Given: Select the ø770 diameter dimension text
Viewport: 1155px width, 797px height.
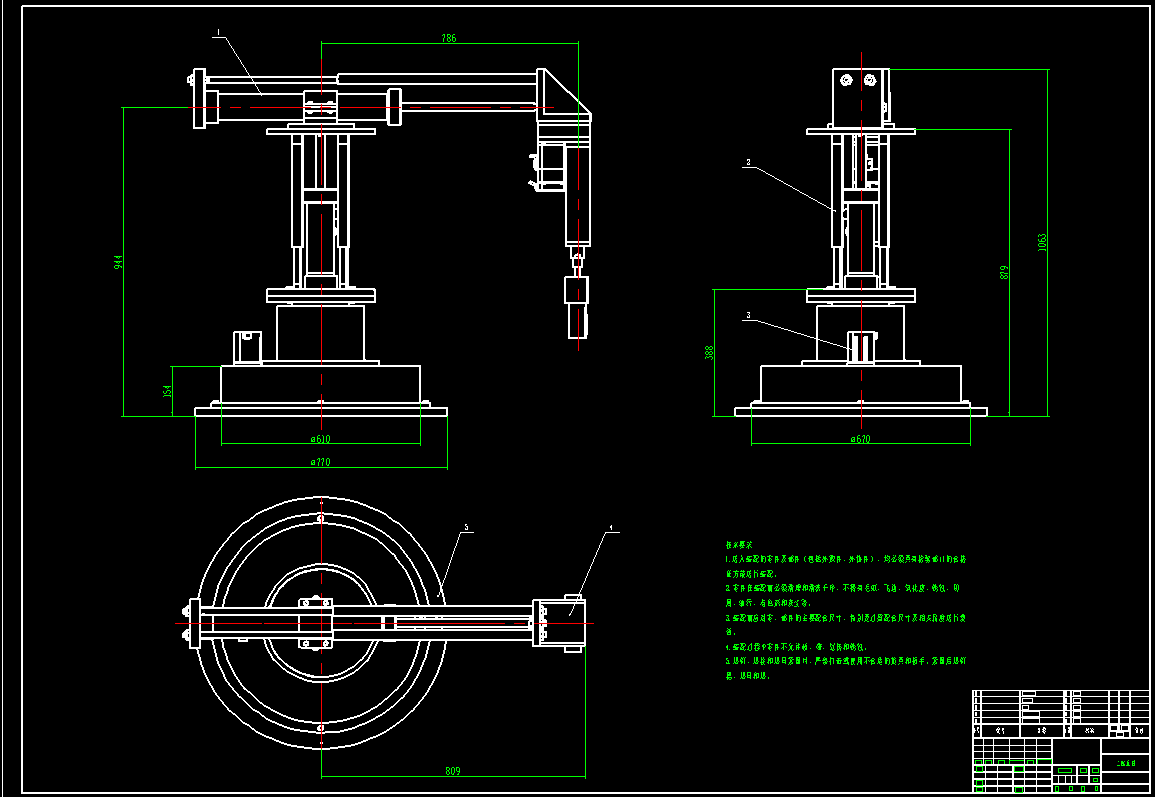Looking at the screenshot, I should (320, 463).
